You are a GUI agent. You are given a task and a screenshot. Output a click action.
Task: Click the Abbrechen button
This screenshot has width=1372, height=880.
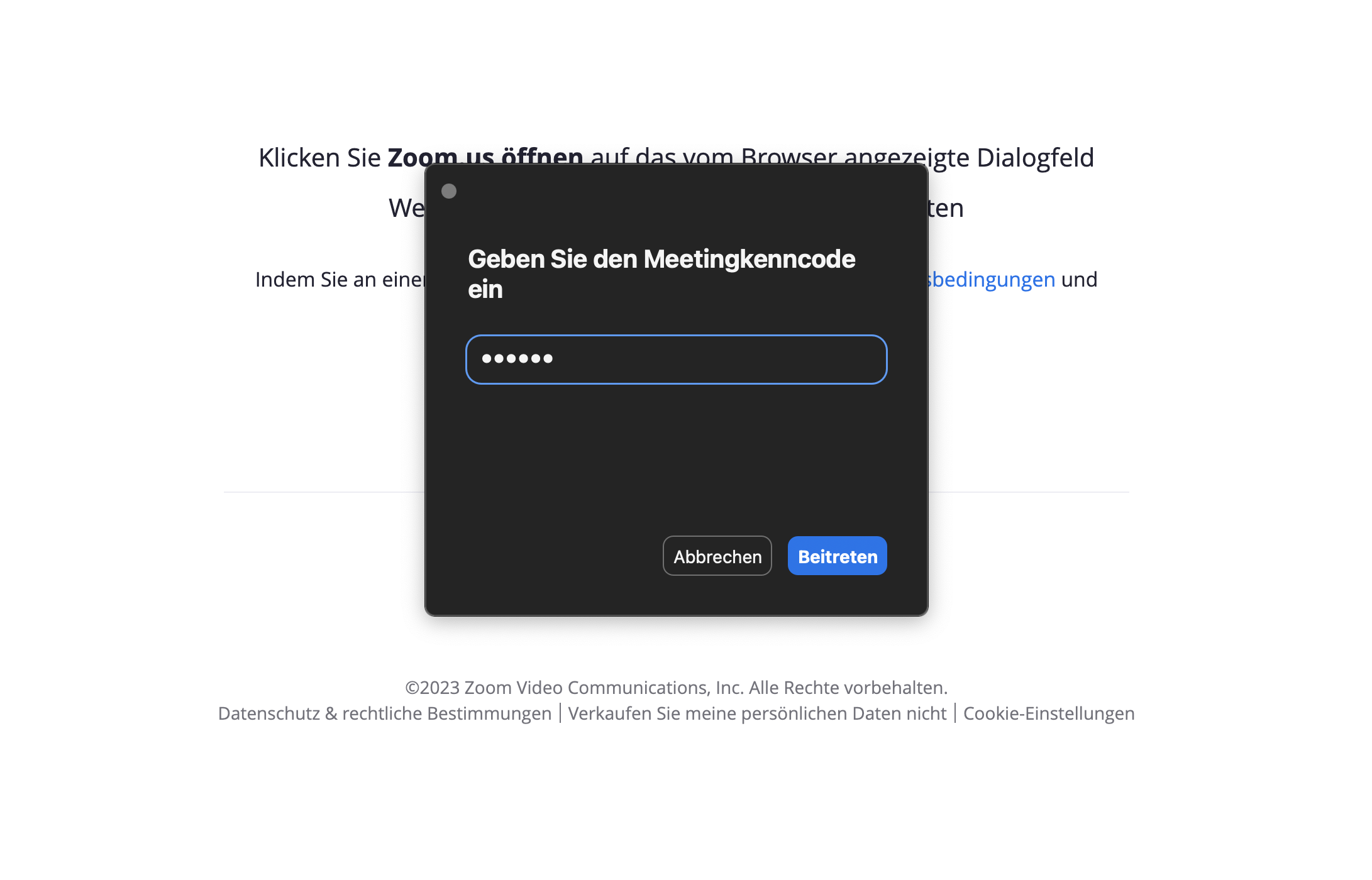(x=717, y=556)
